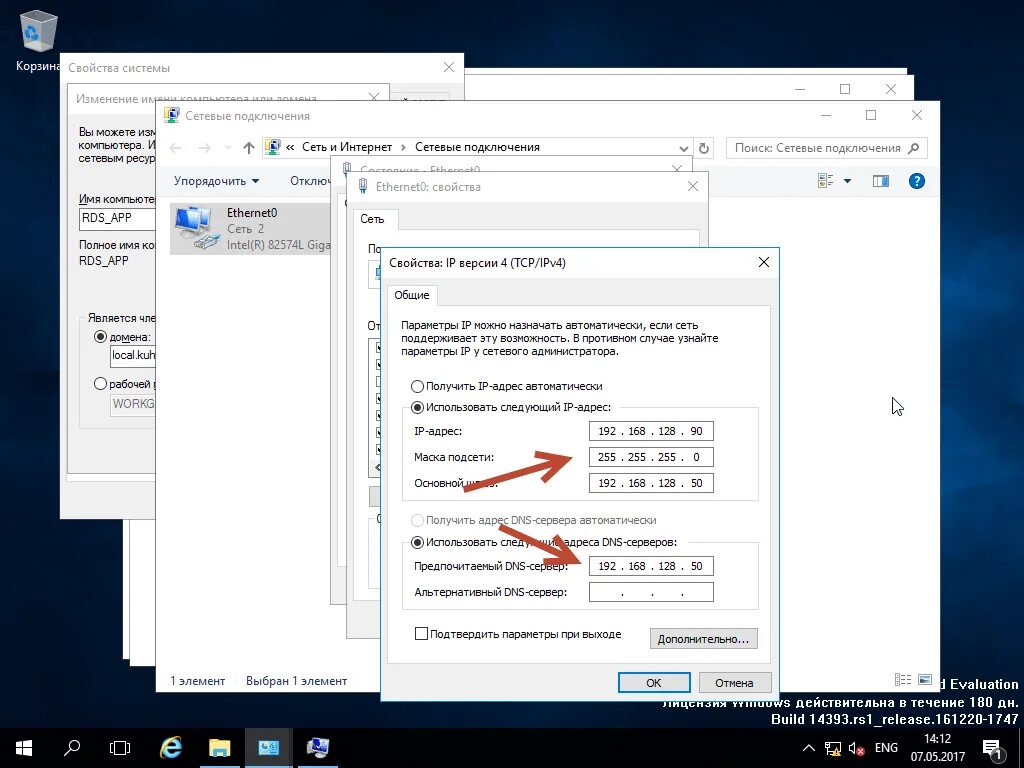Expand view options dropdown arrow

[x=847, y=181]
